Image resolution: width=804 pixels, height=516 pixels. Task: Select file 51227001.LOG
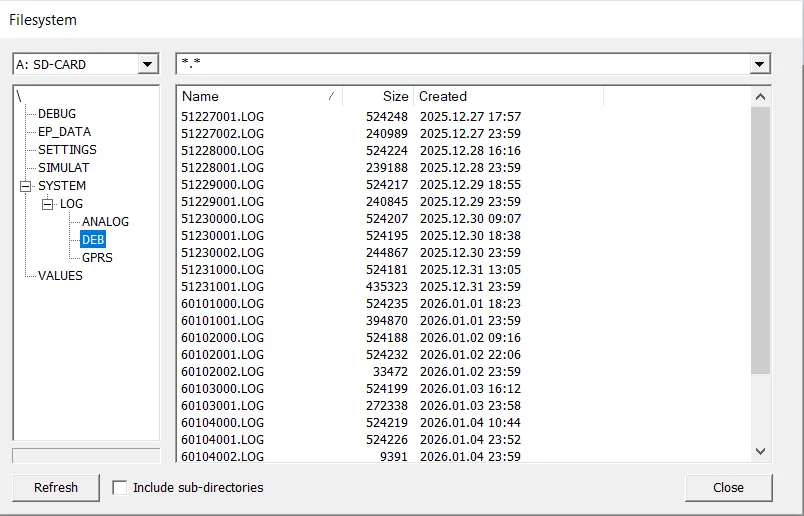pos(223,116)
